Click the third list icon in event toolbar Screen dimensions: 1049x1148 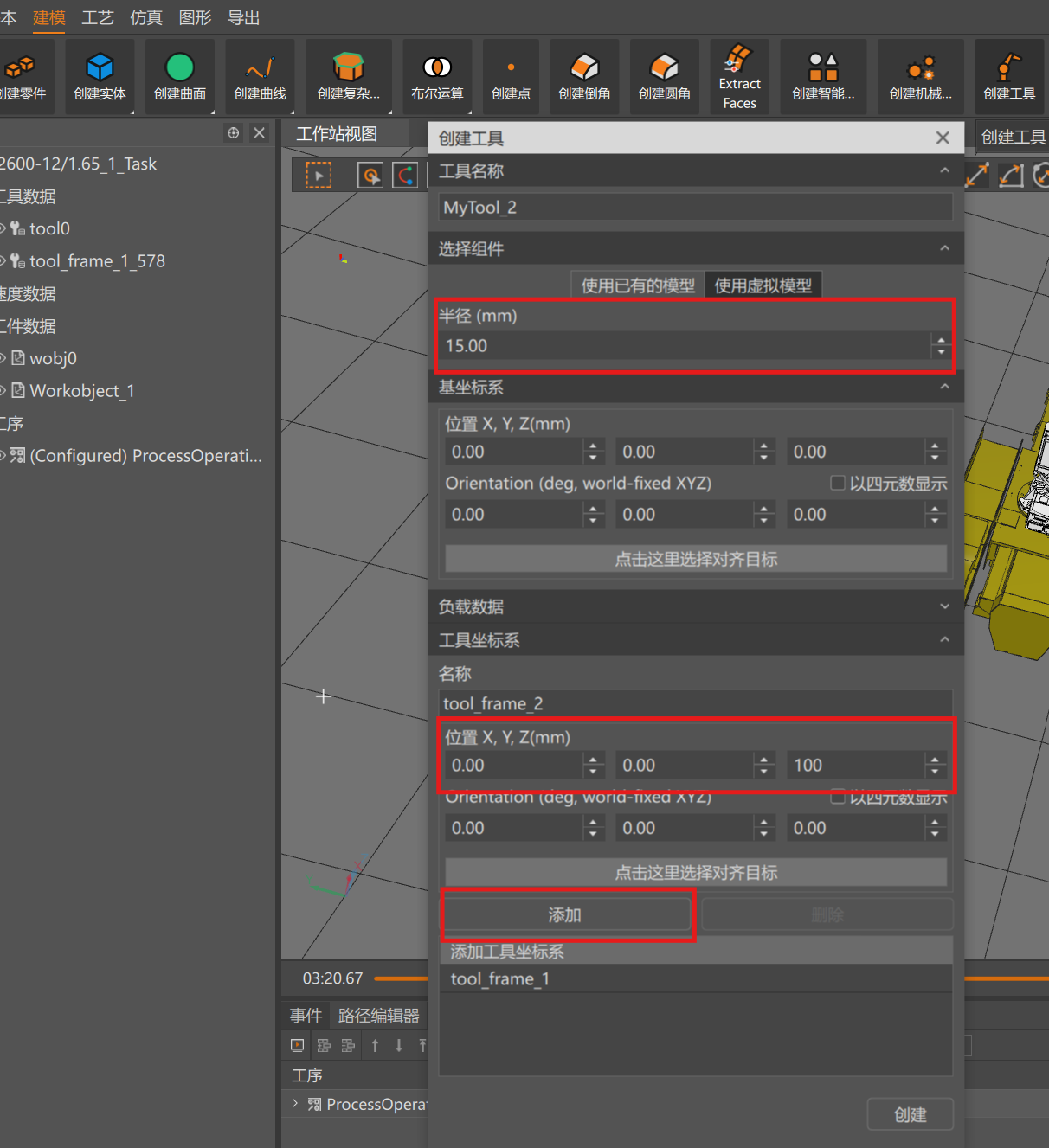348,1045
